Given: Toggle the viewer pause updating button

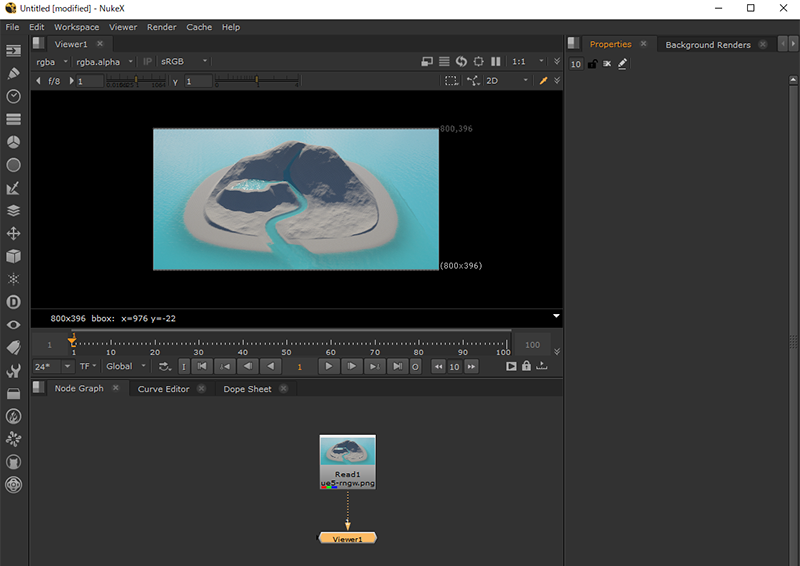Looking at the screenshot, I should pos(496,61).
